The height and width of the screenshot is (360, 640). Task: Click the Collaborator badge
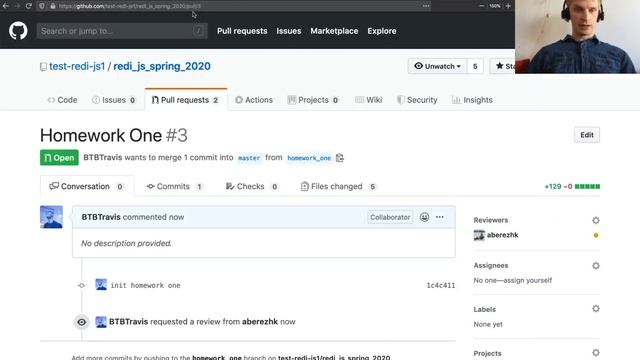(390, 217)
